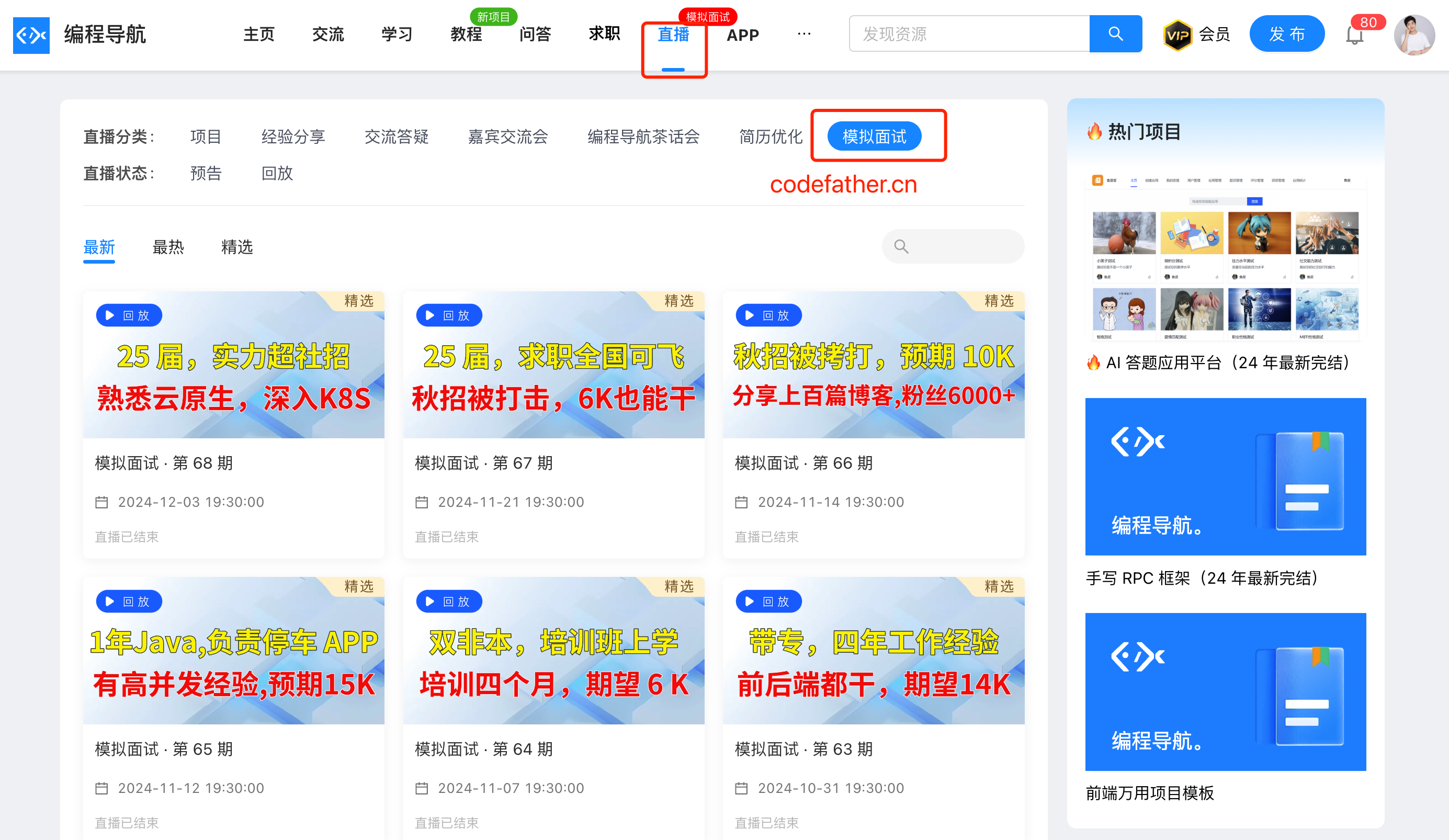This screenshot has width=1449, height=840.
Task: Expand the more menu ellipsis in navbar
Action: 804,34
